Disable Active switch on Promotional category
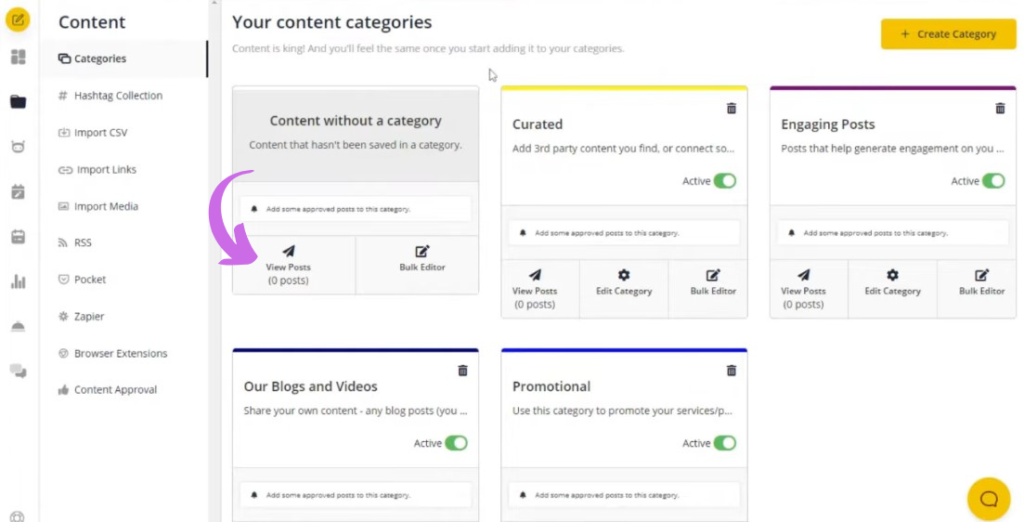 coord(725,443)
